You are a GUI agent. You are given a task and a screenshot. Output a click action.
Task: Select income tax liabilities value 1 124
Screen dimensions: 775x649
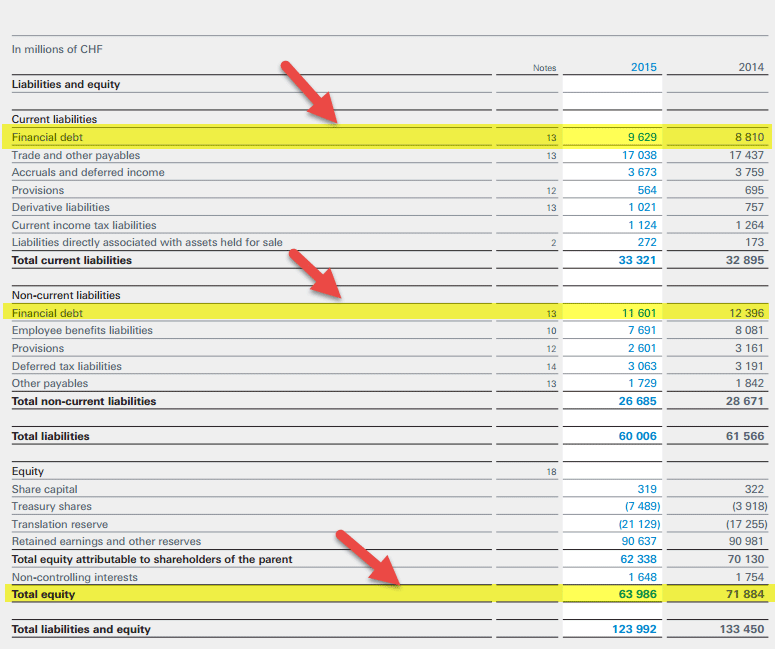tap(642, 225)
